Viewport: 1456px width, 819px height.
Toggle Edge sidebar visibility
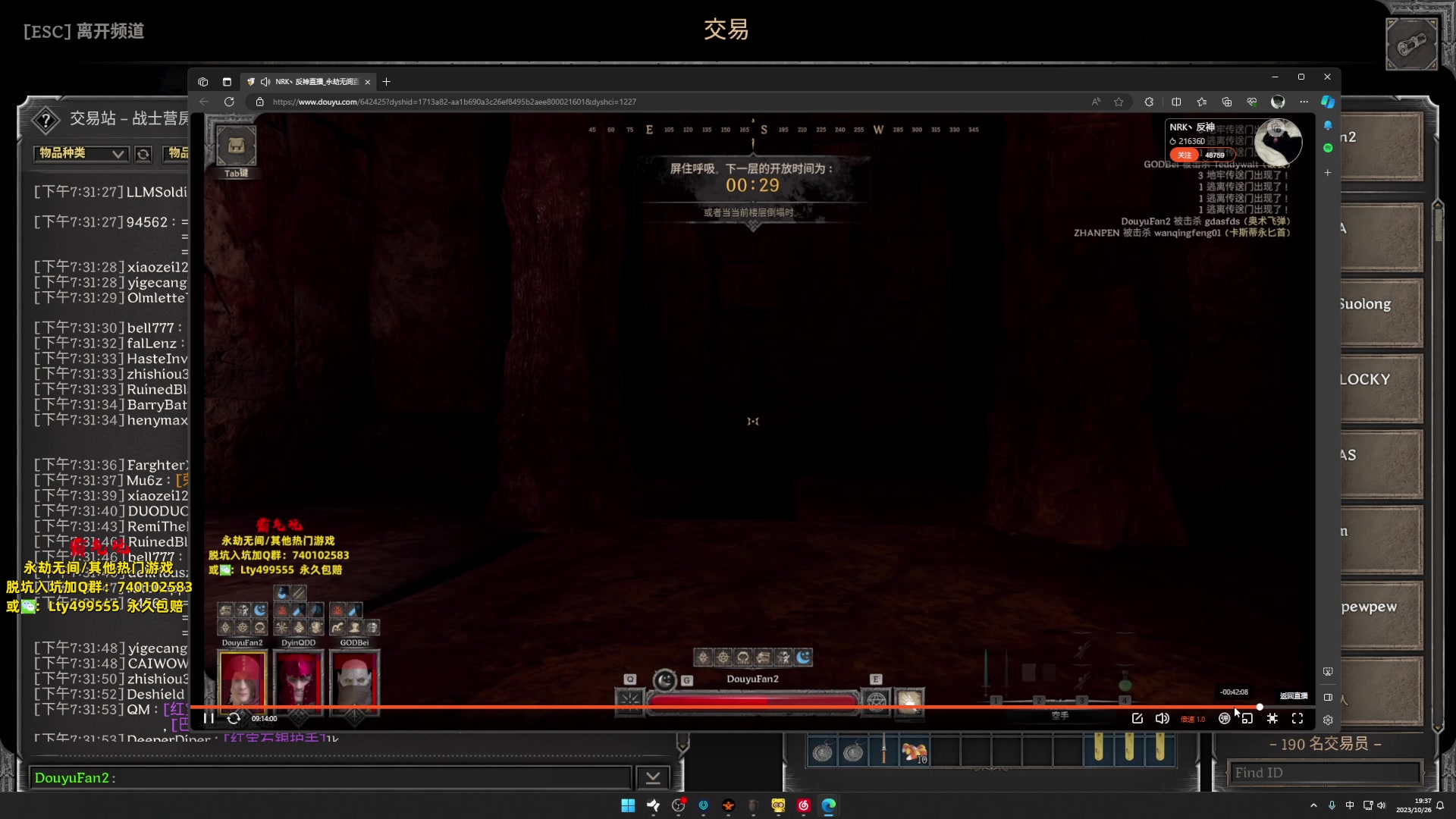(1328, 698)
